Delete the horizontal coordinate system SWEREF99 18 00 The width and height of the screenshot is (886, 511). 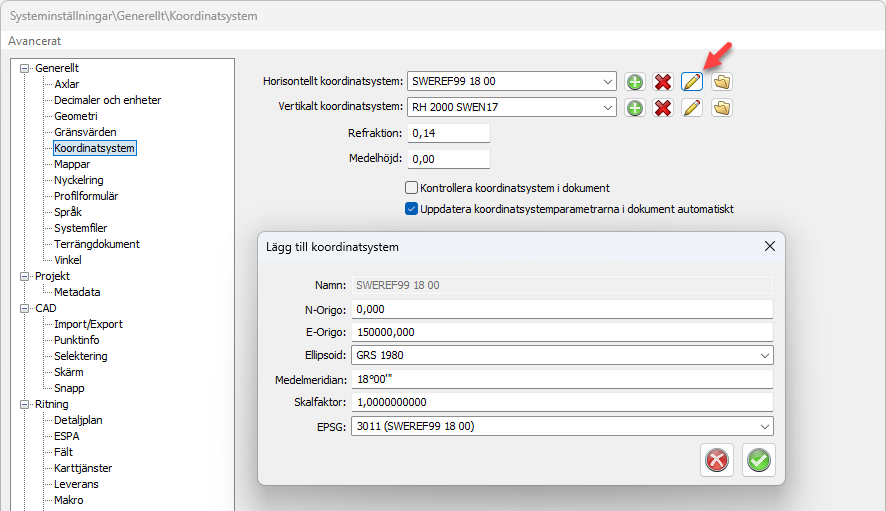point(662,82)
